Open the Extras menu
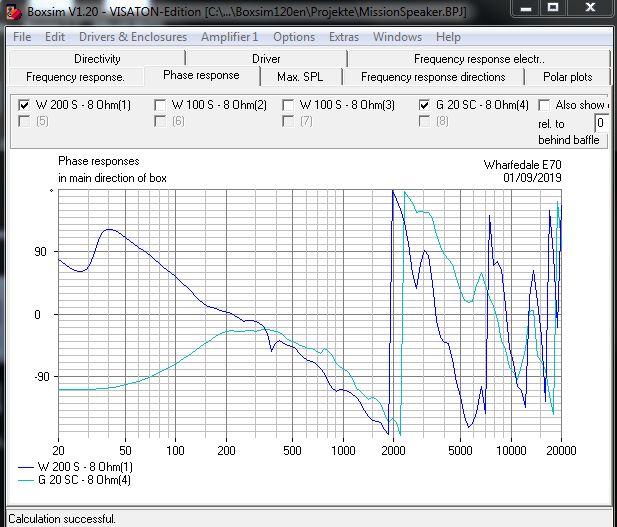This screenshot has width=617, height=527. click(344, 37)
